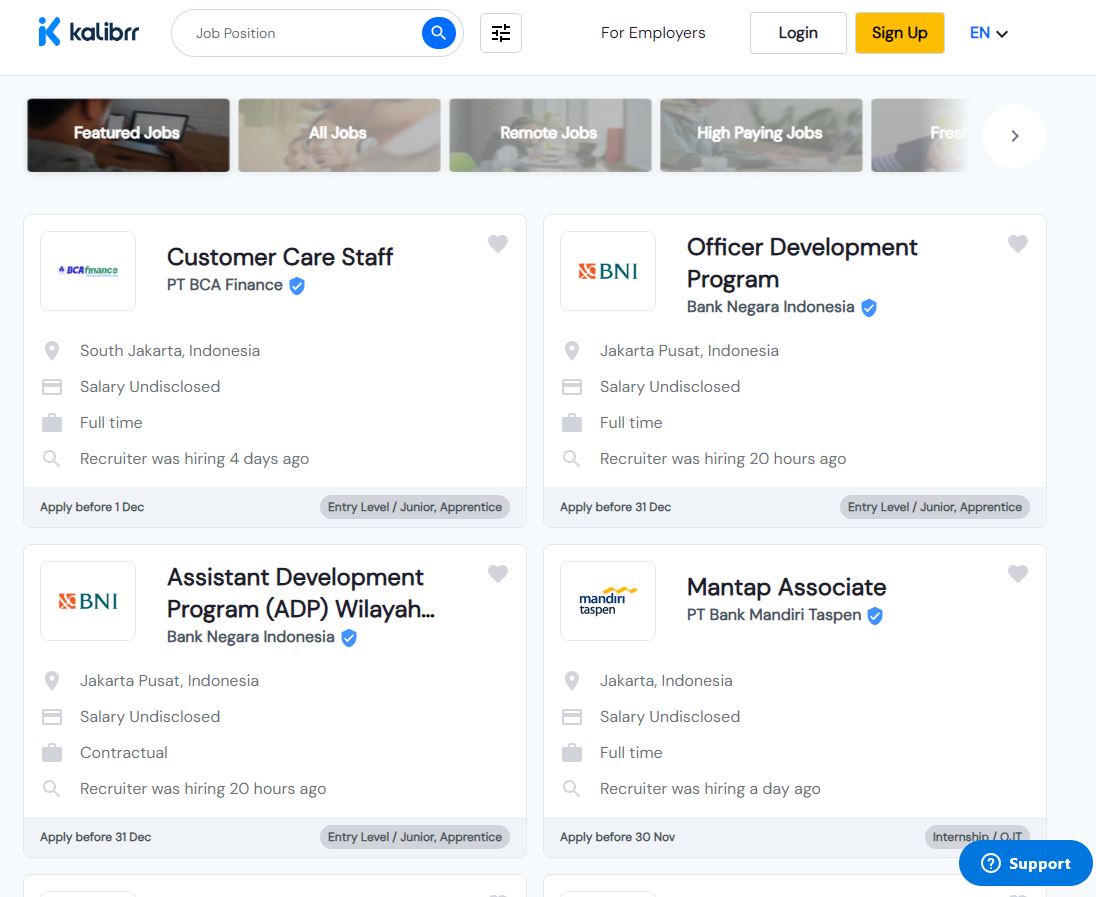Click 'Contractual' employment type text

click(124, 752)
